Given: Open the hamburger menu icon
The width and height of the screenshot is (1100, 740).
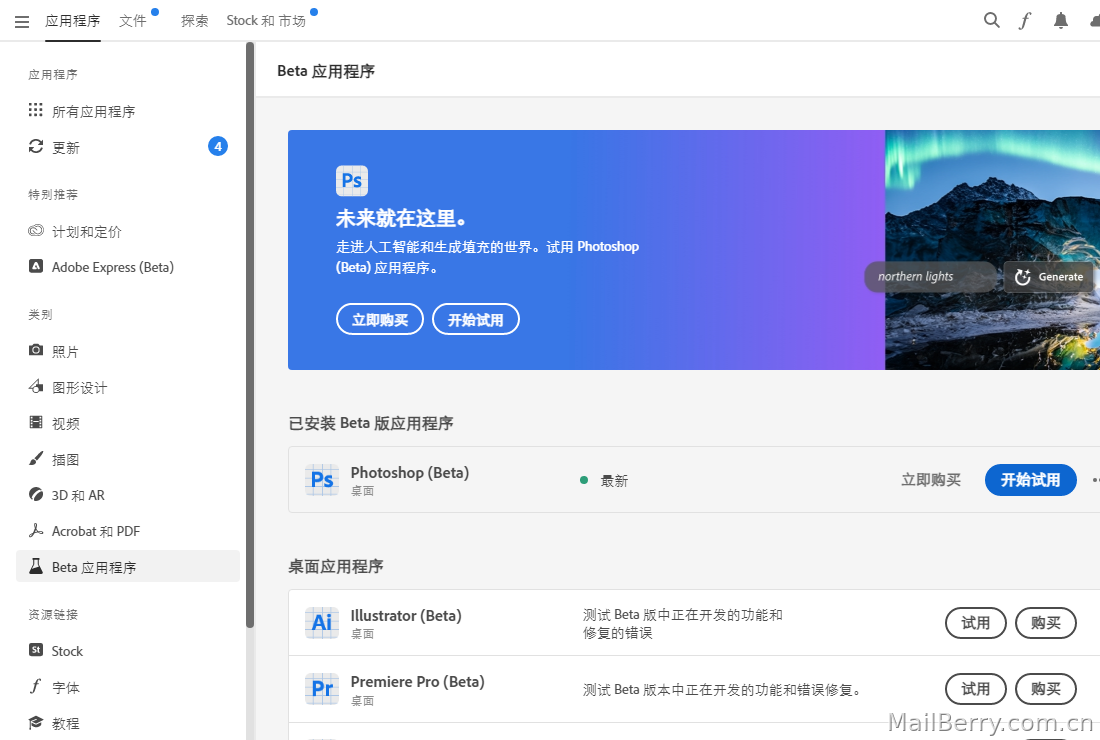Looking at the screenshot, I should (22, 22).
